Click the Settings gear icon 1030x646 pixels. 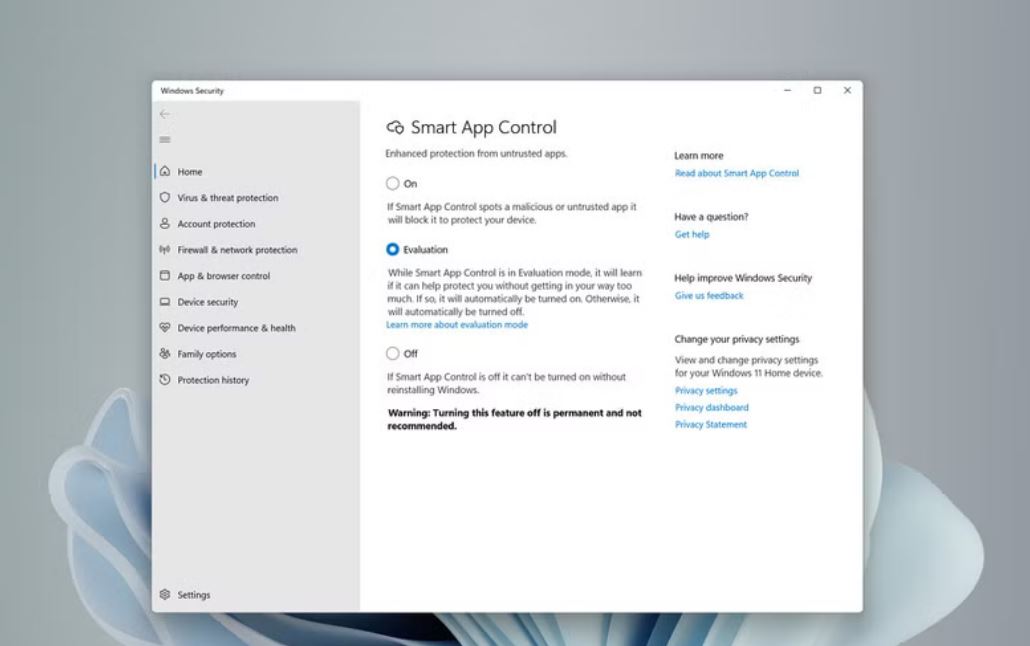165,594
